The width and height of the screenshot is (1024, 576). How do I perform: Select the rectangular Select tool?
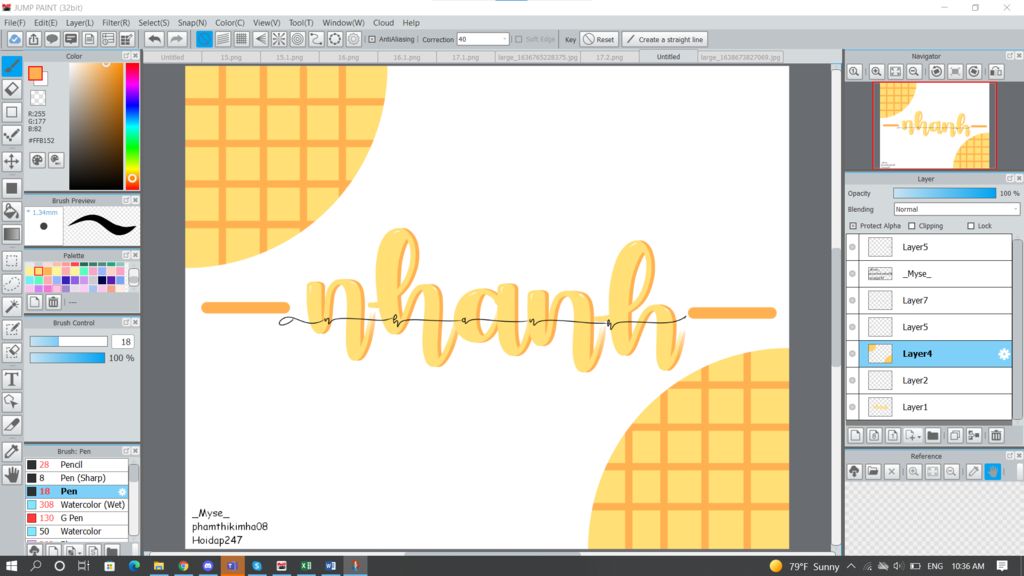tap(12, 261)
